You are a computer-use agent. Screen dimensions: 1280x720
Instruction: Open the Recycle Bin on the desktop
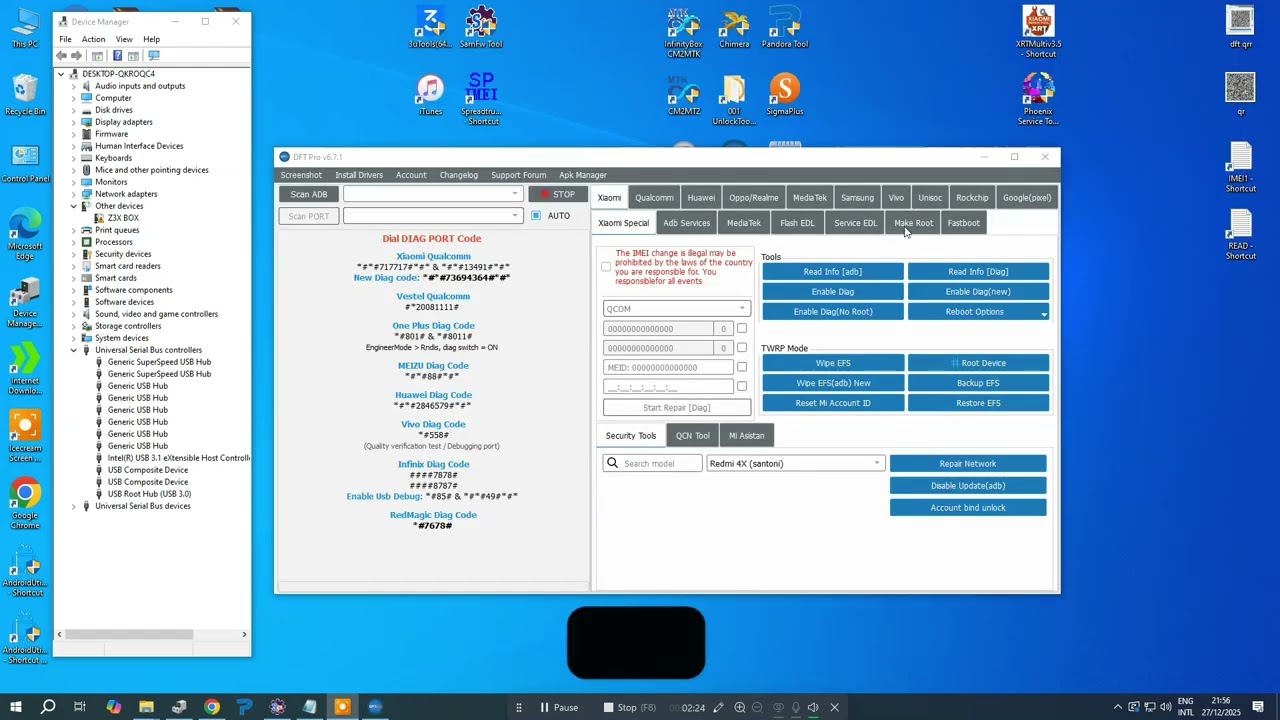25,95
